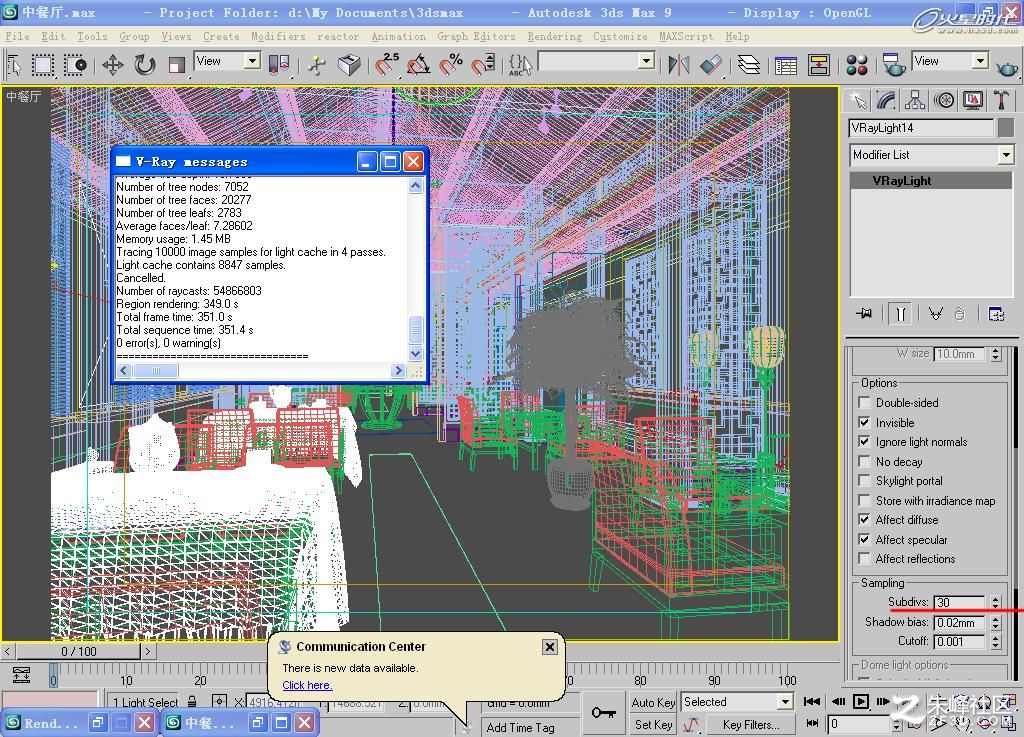Click the 0 / 100 time slider
Screen dimensions: 1024x737
(79, 651)
